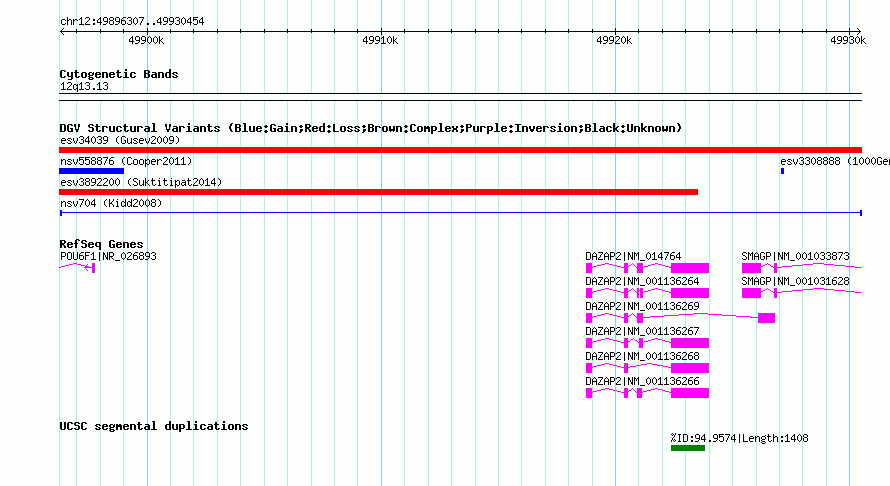Viewport: 890px width, 486px height.
Task: Select the red esv34039 loss bar
Action: tap(460, 150)
